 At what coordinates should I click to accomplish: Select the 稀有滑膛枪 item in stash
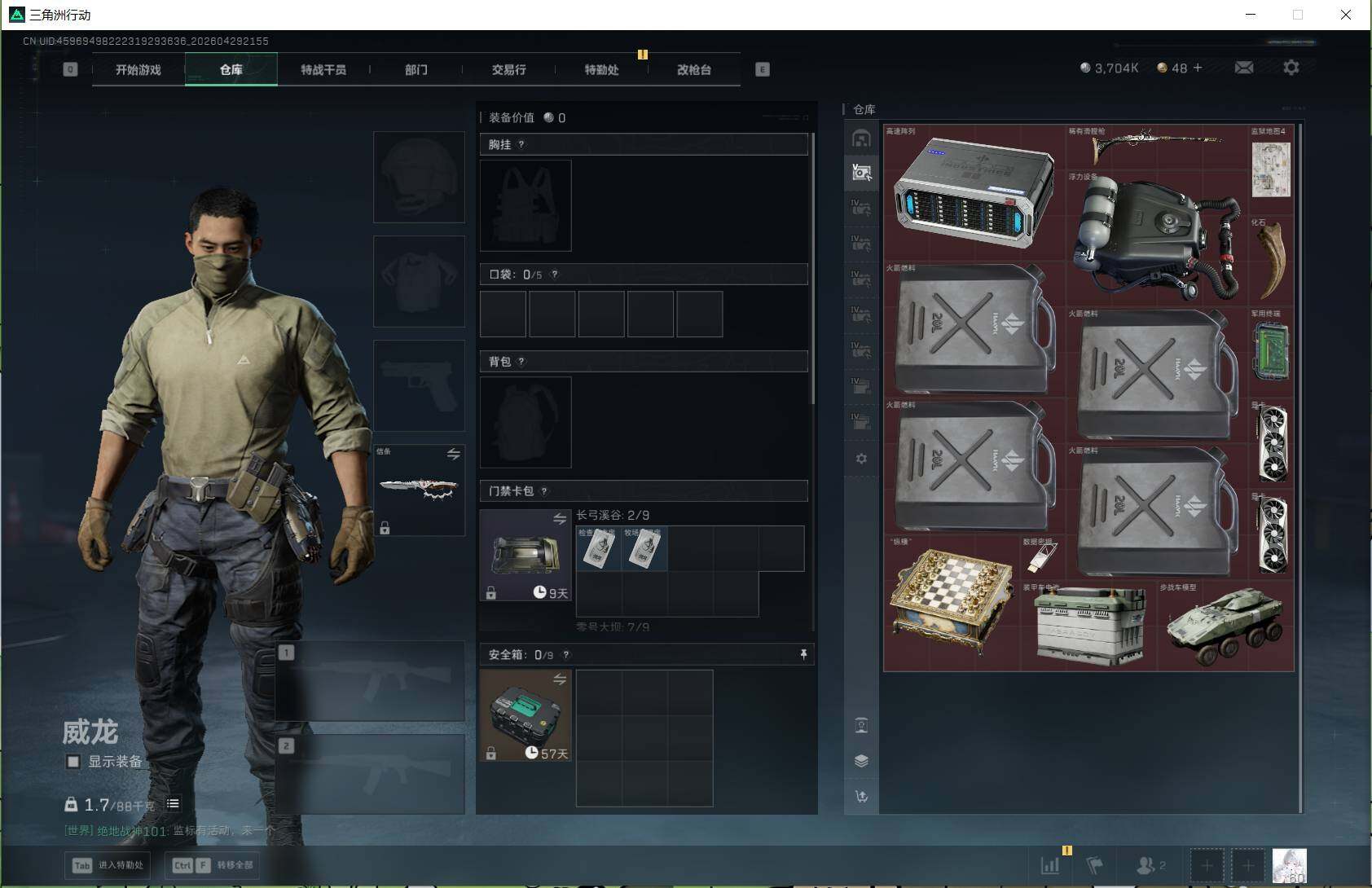click(1158, 147)
